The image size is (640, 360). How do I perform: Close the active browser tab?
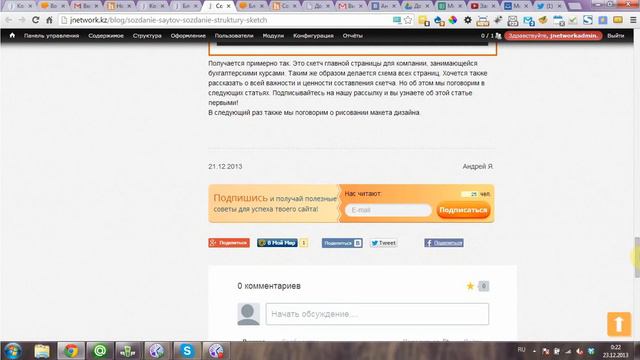pos(229,6)
